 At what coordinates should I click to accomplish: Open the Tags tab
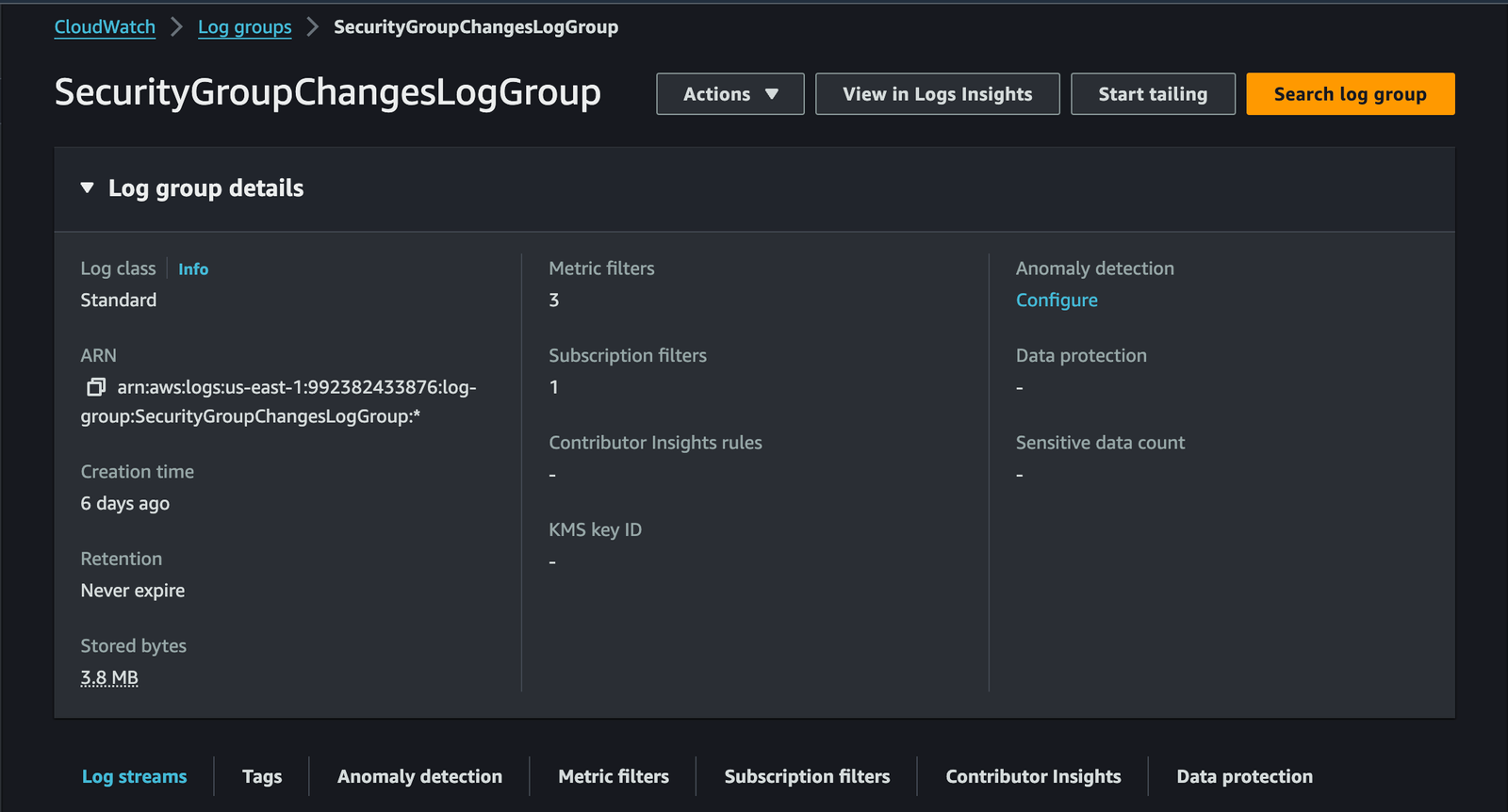[262, 777]
